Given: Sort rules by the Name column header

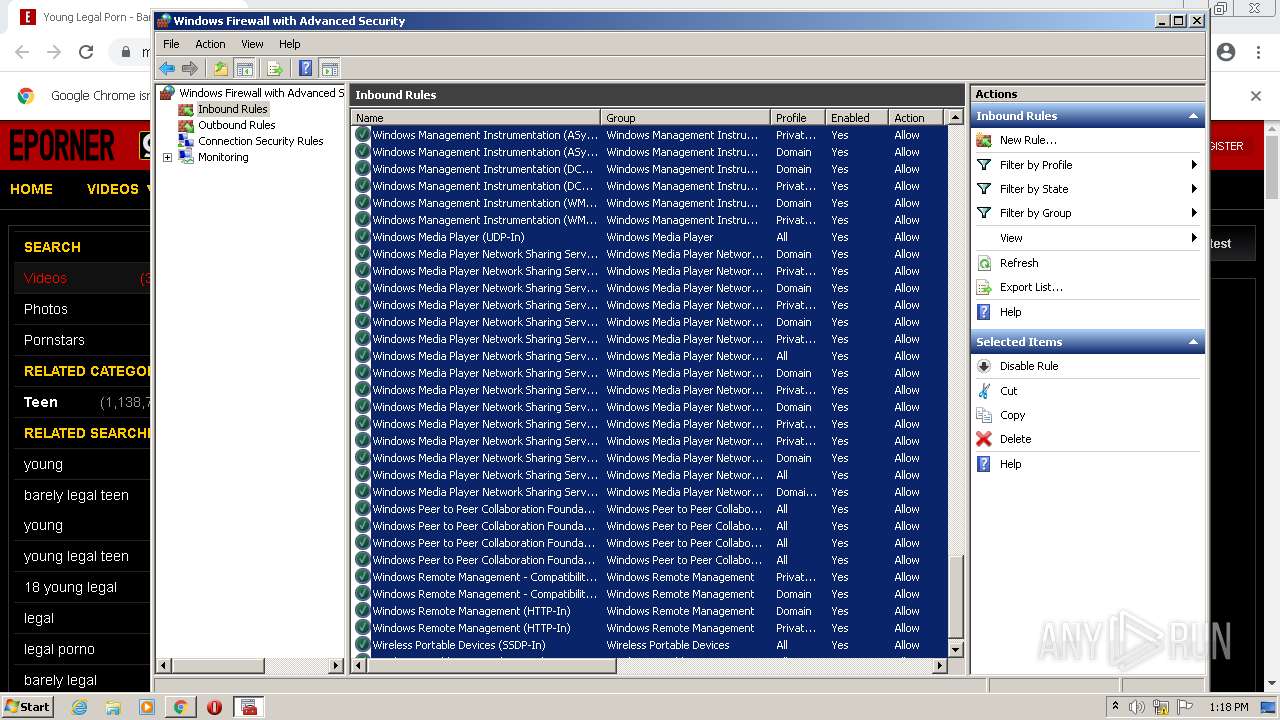Looking at the screenshot, I should (475, 118).
